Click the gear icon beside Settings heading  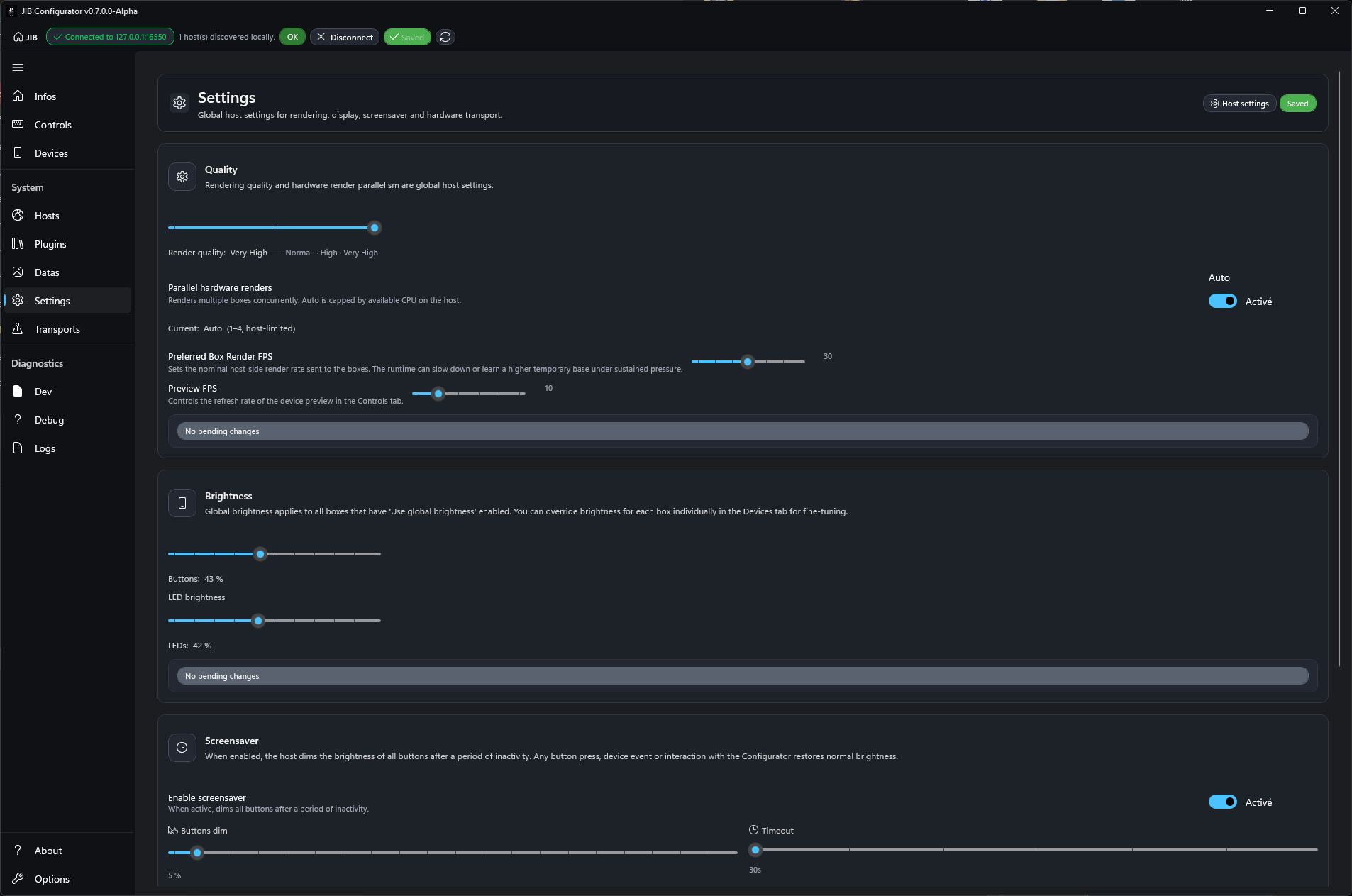[x=179, y=103]
